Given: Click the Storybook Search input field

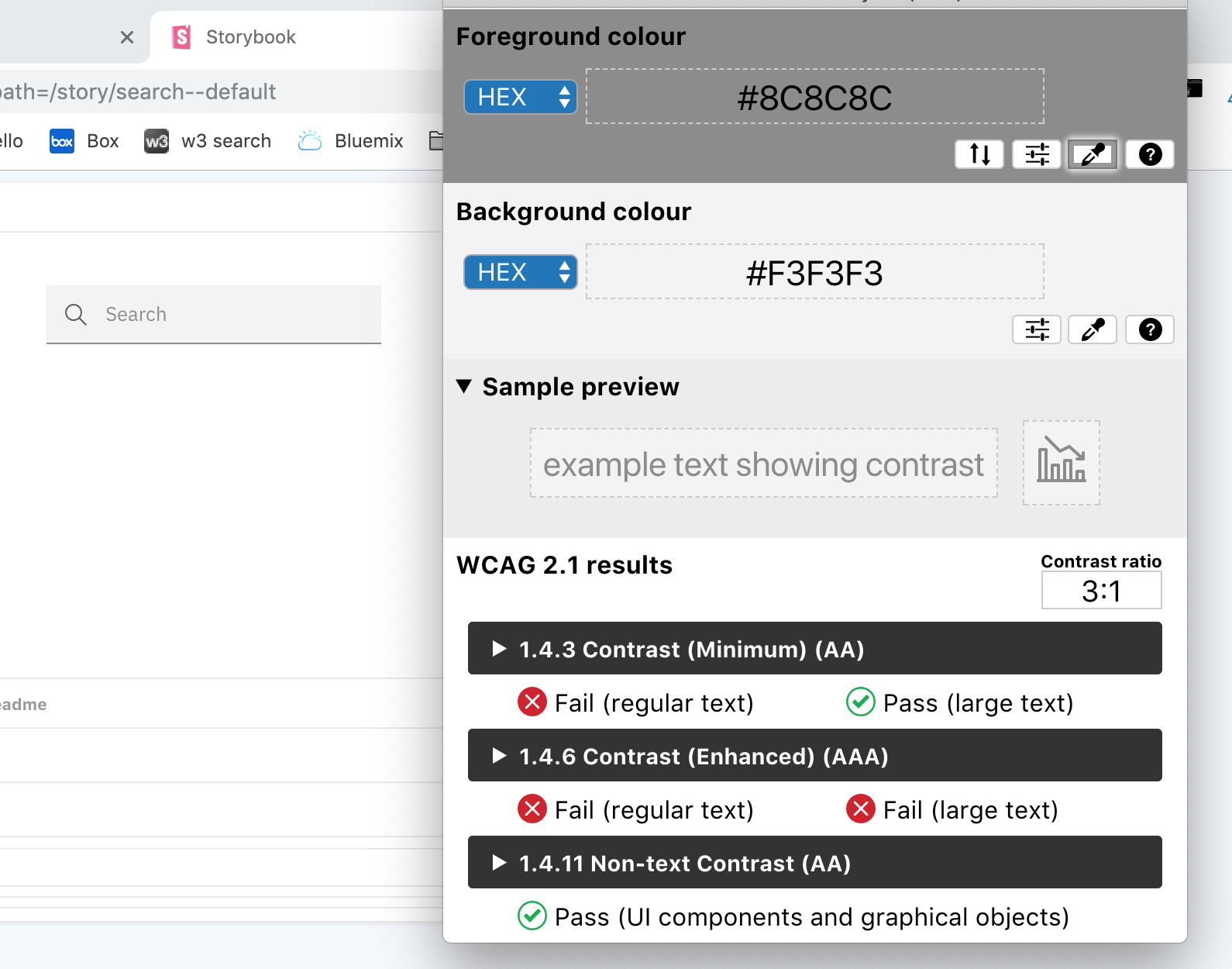Looking at the screenshot, I should click(214, 314).
